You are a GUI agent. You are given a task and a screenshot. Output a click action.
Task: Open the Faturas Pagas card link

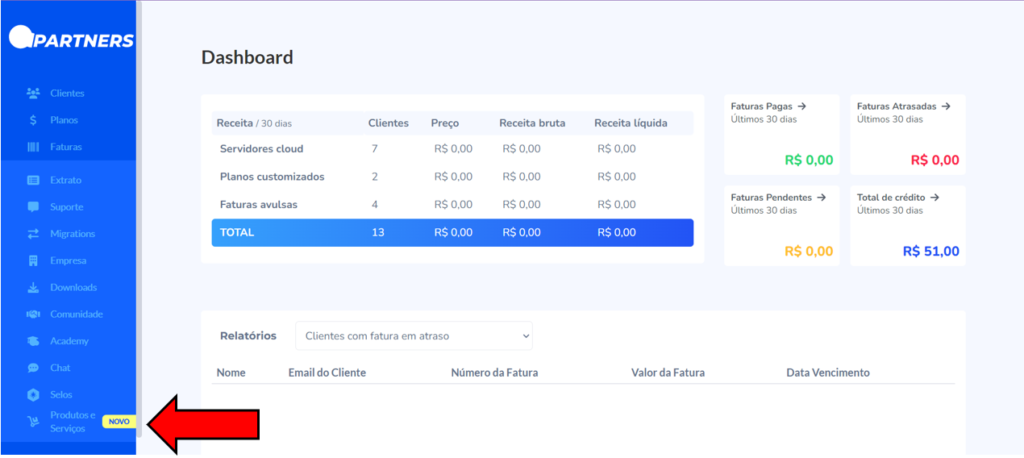point(768,106)
